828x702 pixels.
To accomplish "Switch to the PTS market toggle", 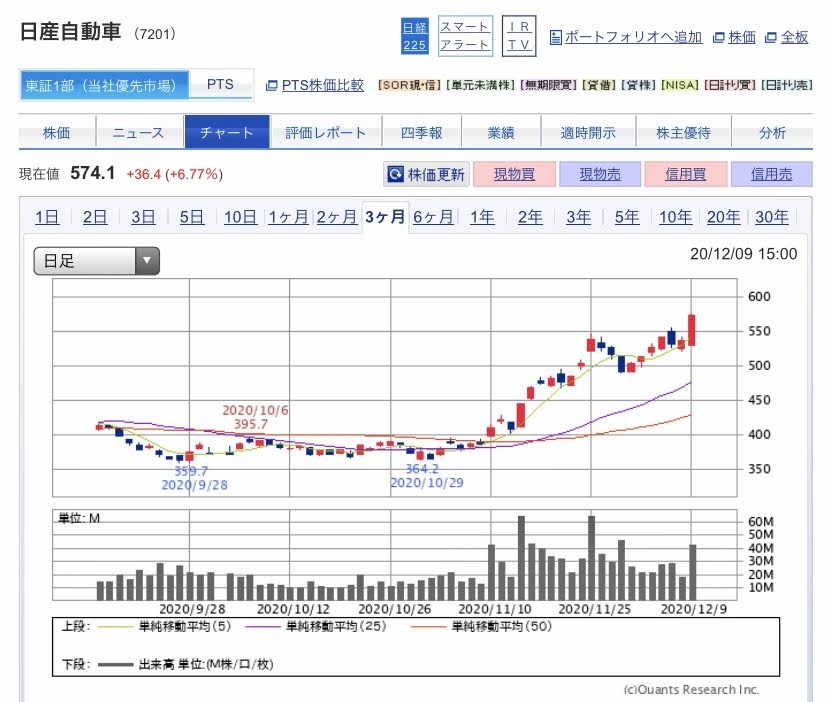I will 220,85.
